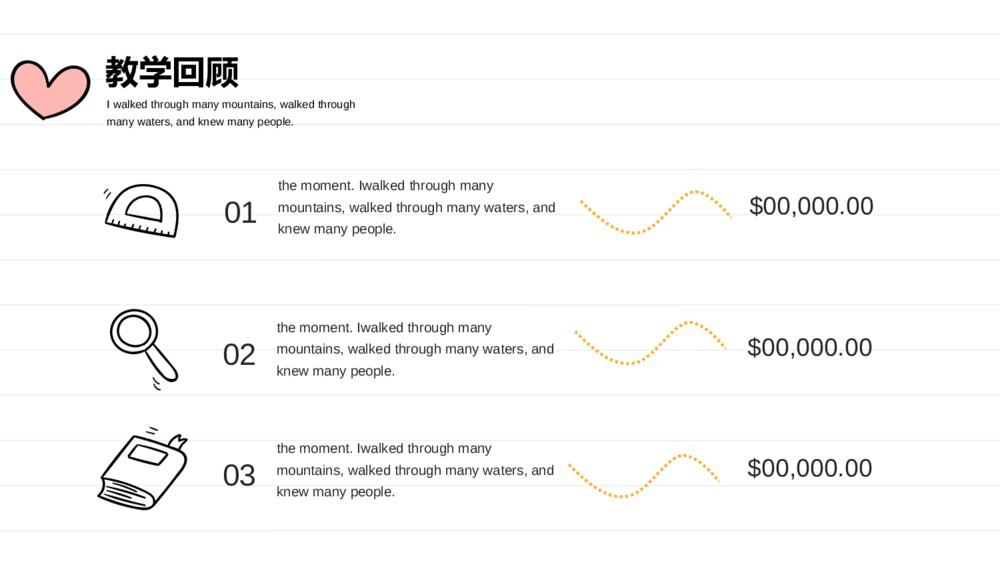Viewport: 1000px width, 563px height.
Task: Select the number 03 label
Action: (x=239, y=476)
